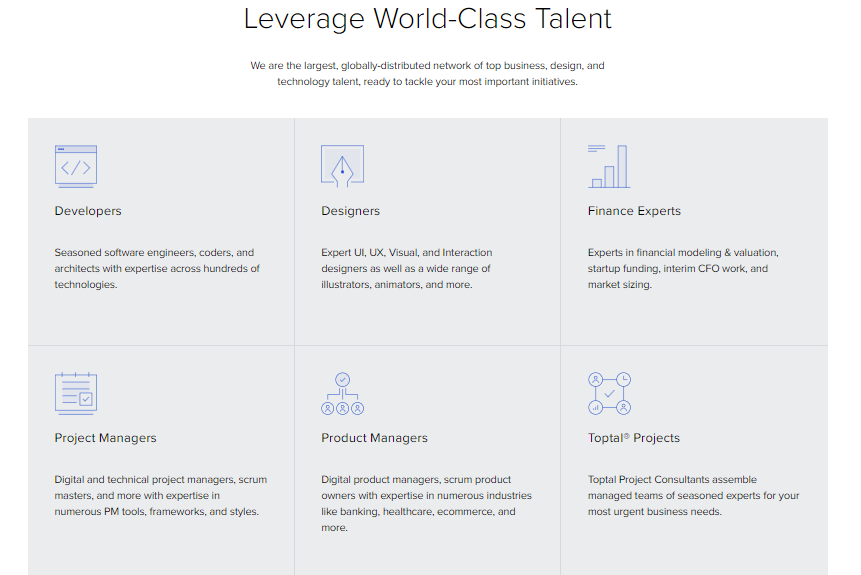Screen dimensions: 861x575
Task: Open the Toptal Projects heading link
Action: coord(634,438)
